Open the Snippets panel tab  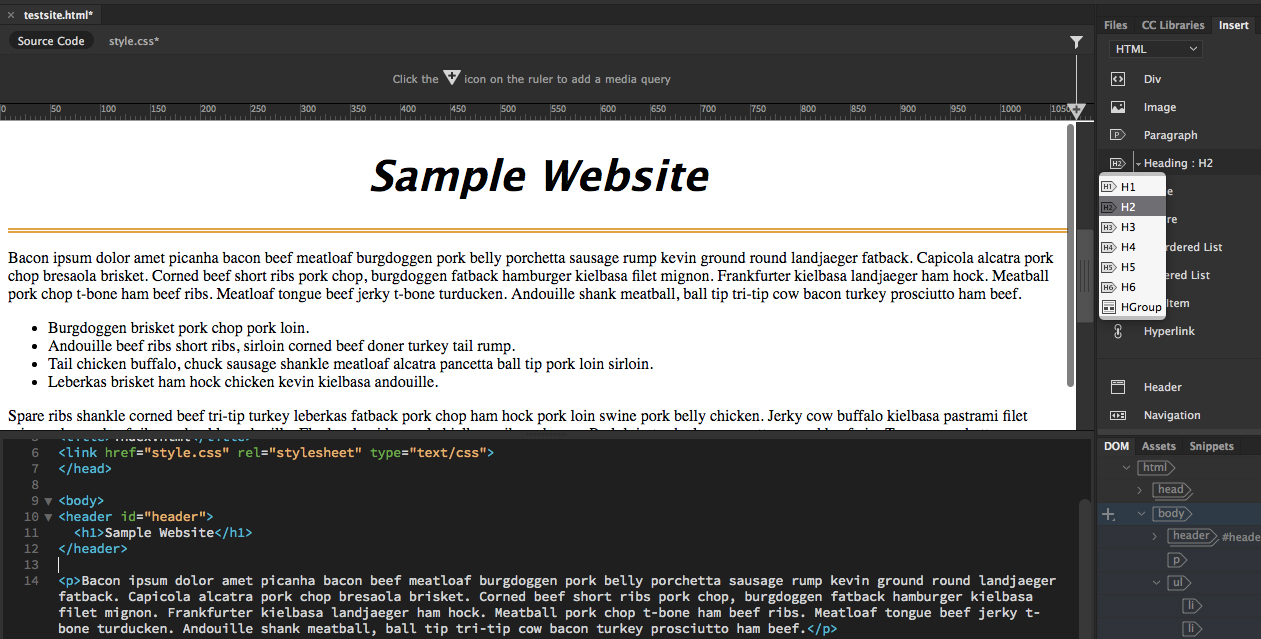point(1211,446)
